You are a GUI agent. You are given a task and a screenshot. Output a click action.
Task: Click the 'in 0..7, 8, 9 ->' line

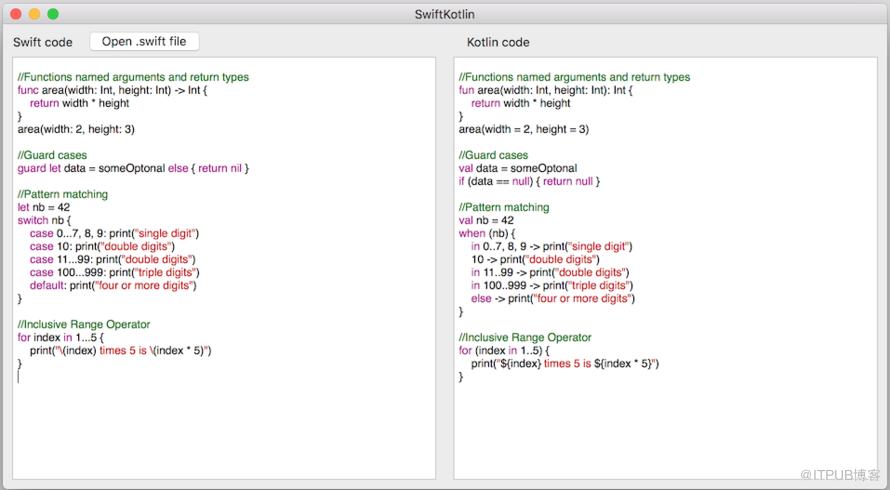click(x=552, y=246)
